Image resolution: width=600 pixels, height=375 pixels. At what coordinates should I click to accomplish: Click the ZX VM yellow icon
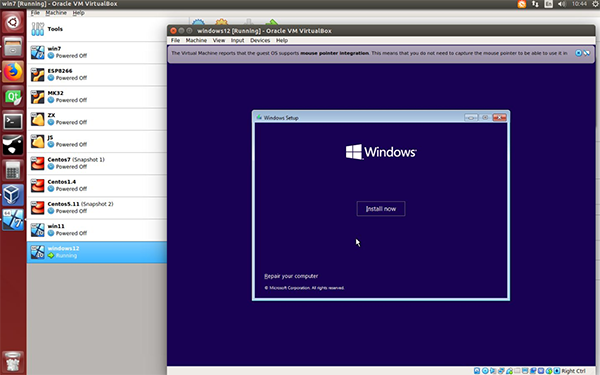(x=38, y=119)
